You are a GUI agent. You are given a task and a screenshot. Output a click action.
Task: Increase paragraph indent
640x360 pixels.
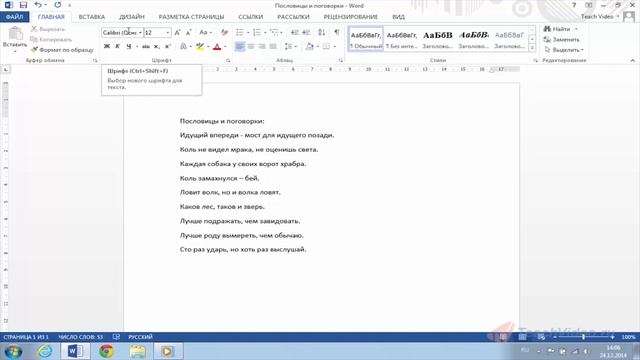pyautogui.click(x=306, y=32)
